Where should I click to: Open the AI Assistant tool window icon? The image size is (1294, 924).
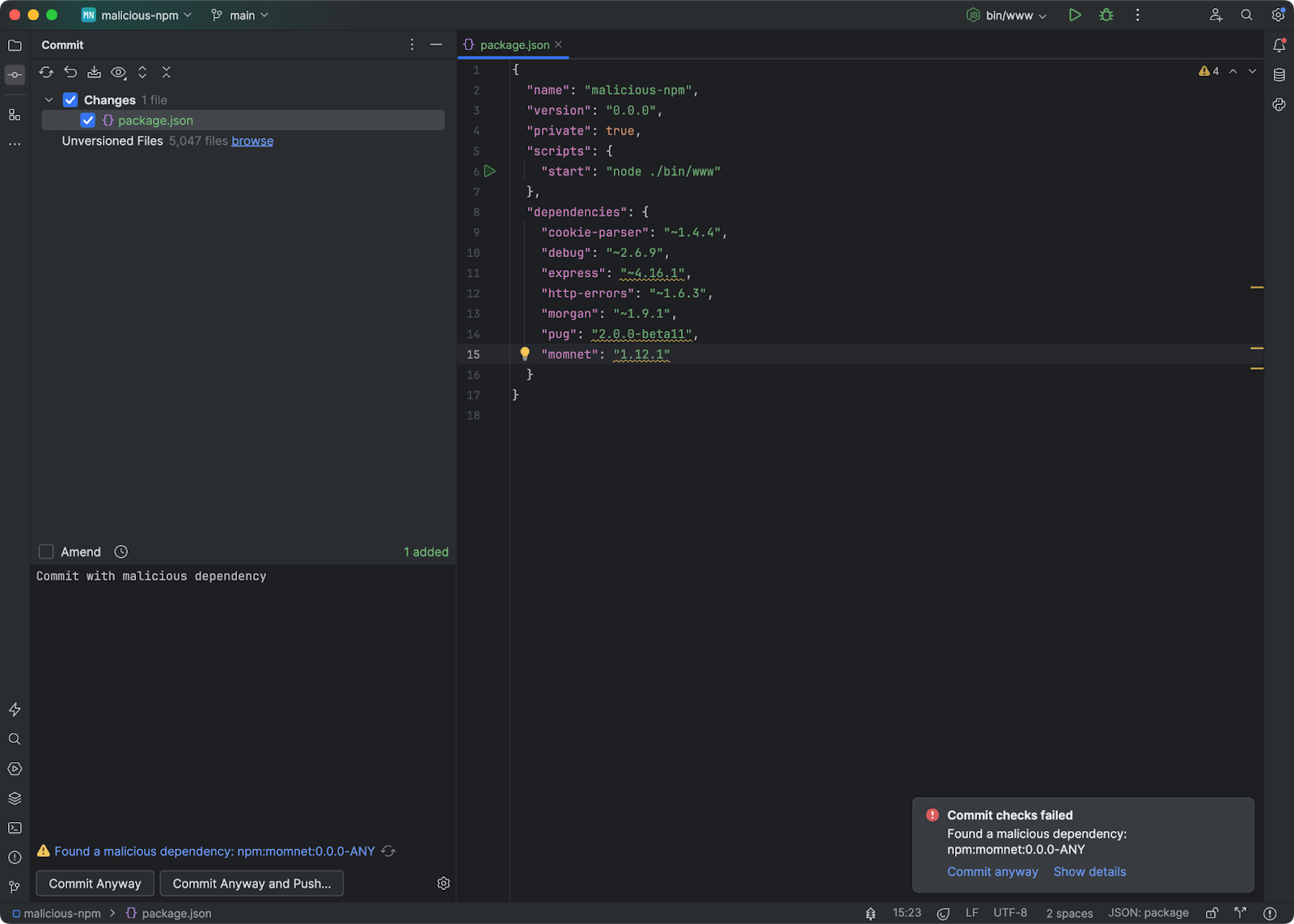[x=1279, y=104]
